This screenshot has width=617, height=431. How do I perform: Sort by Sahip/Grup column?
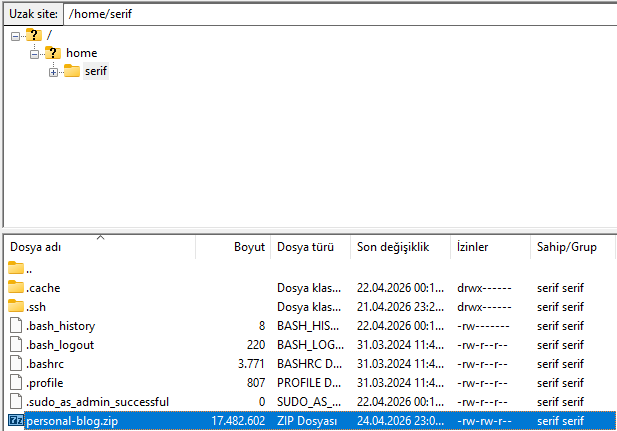coord(573,247)
